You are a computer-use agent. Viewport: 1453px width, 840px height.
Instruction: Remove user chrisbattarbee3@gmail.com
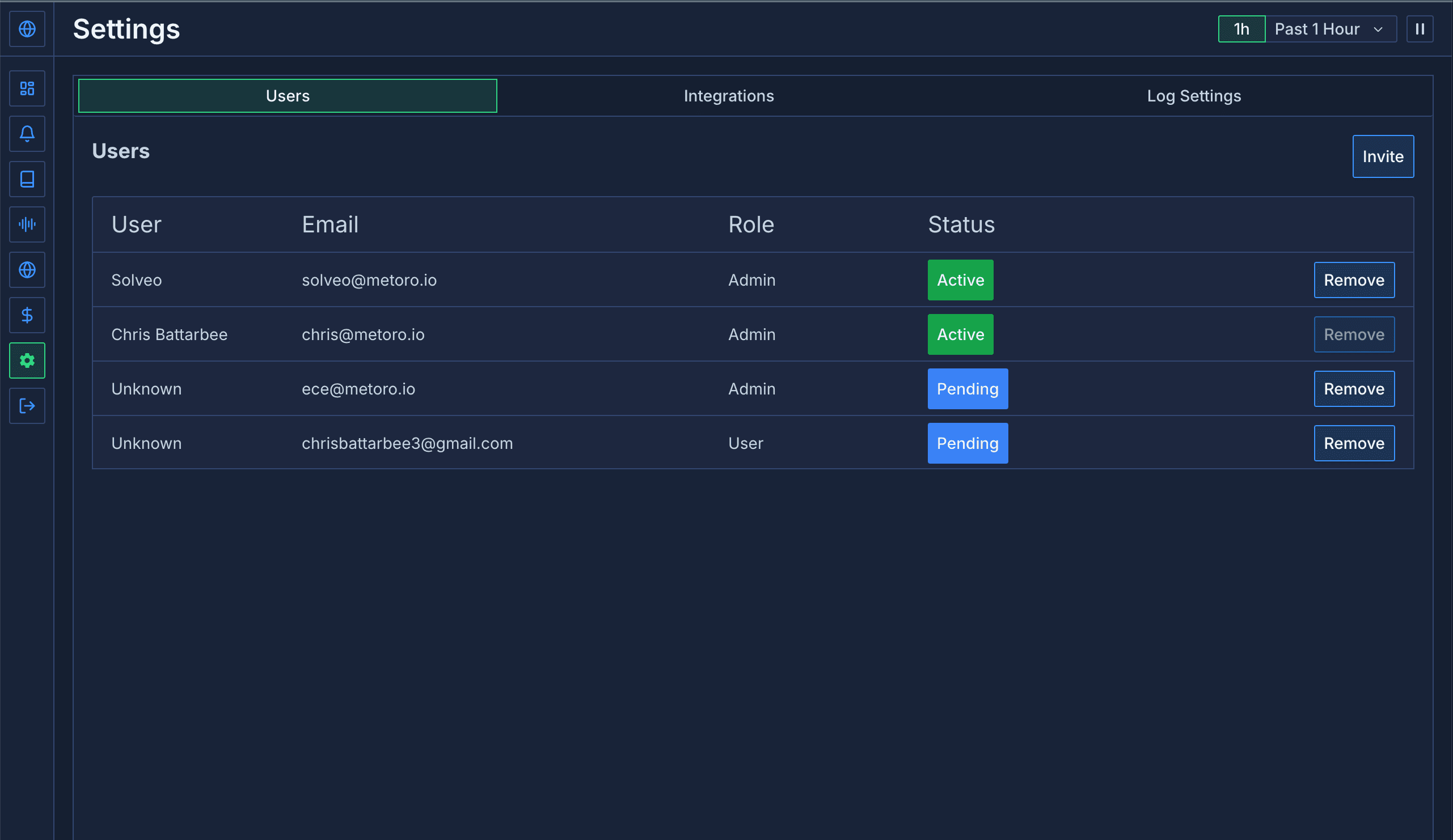click(1353, 442)
